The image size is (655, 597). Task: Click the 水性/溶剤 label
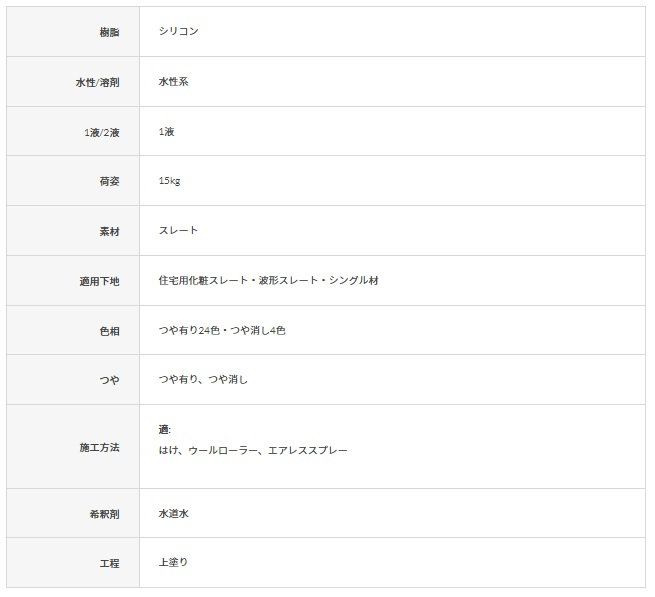tap(97, 82)
